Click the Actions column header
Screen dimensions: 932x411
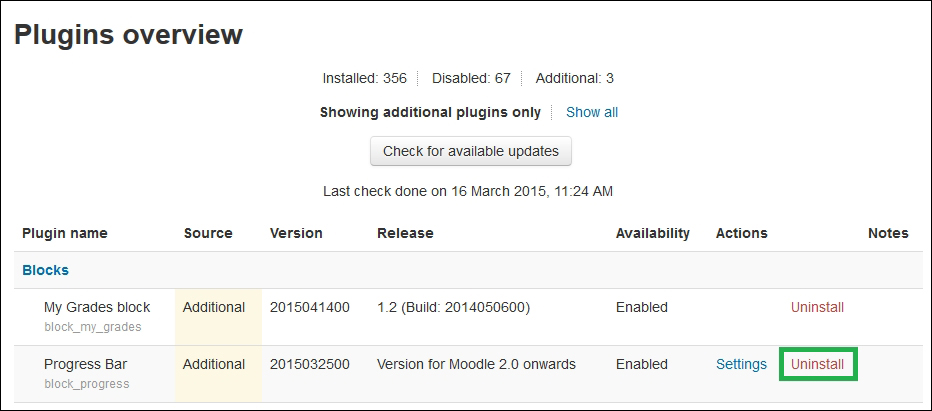coord(741,233)
